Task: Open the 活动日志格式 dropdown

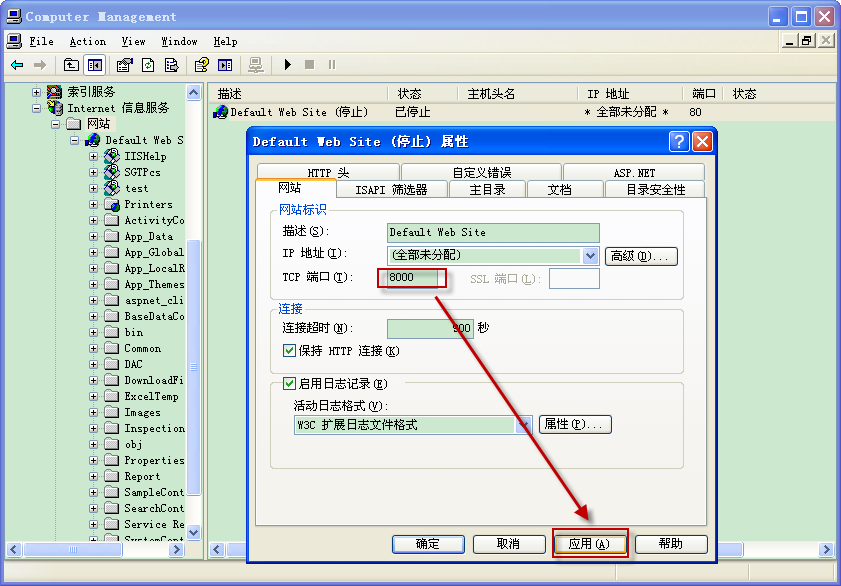Action: point(523,425)
